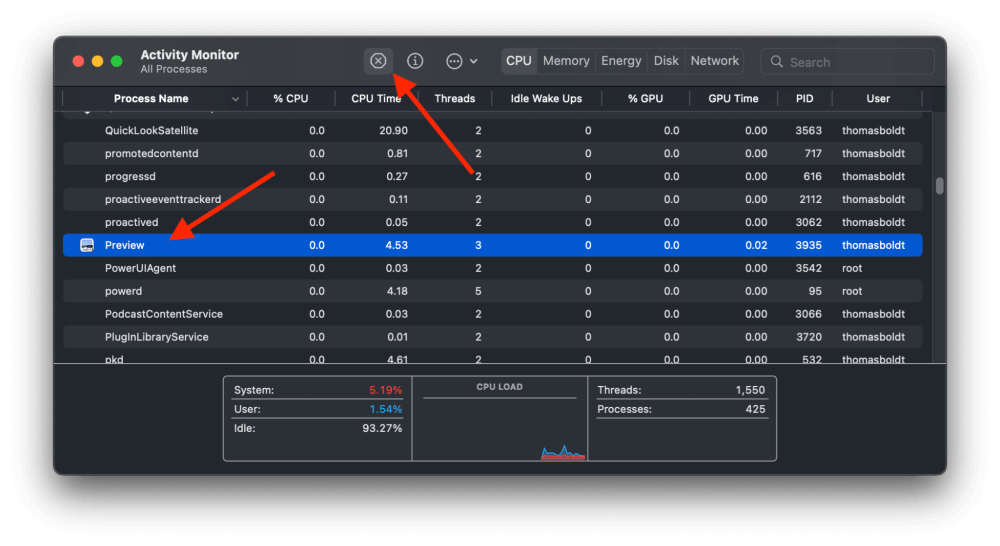Click the Threads total 1,550

pyautogui.click(x=751, y=390)
